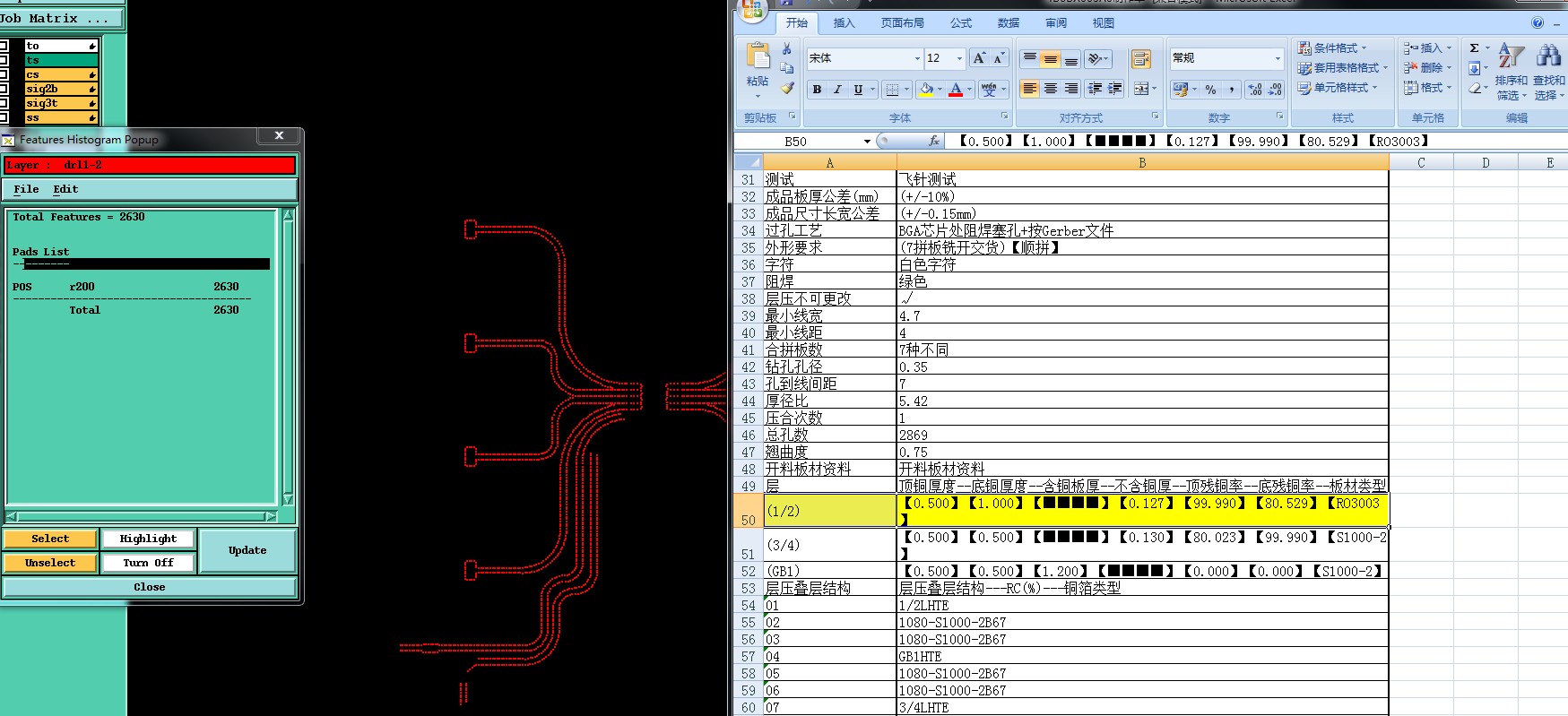This screenshot has width=1568, height=716.
Task: Click the Highlight button
Action: tap(148, 539)
